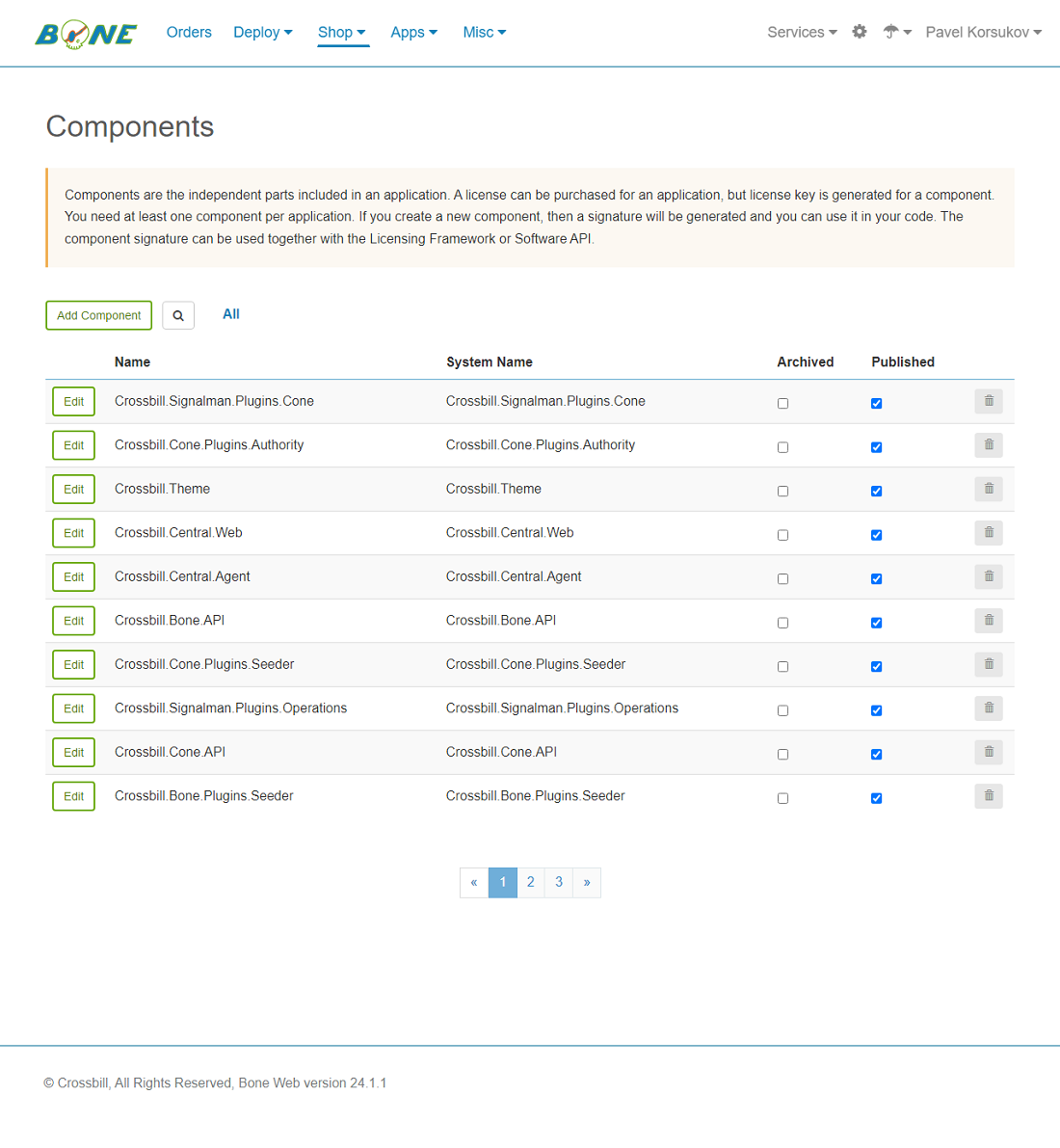Viewport: 1060px width, 1148px height.
Task: Go to page 2 of components
Action: coord(531,882)
